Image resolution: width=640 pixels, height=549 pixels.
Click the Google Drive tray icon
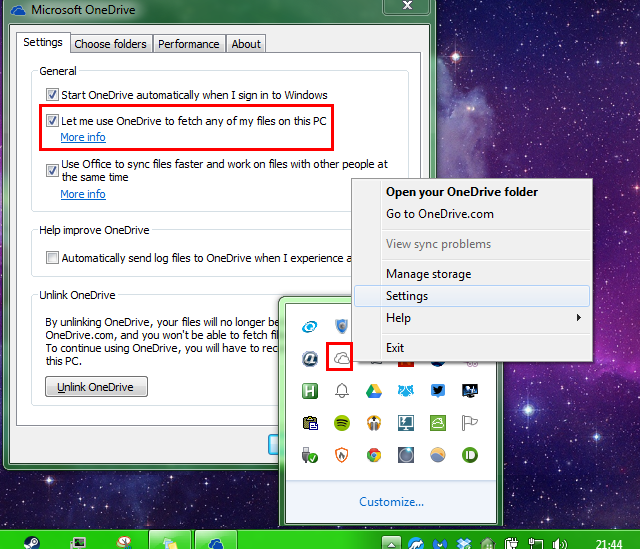point(373,391)
